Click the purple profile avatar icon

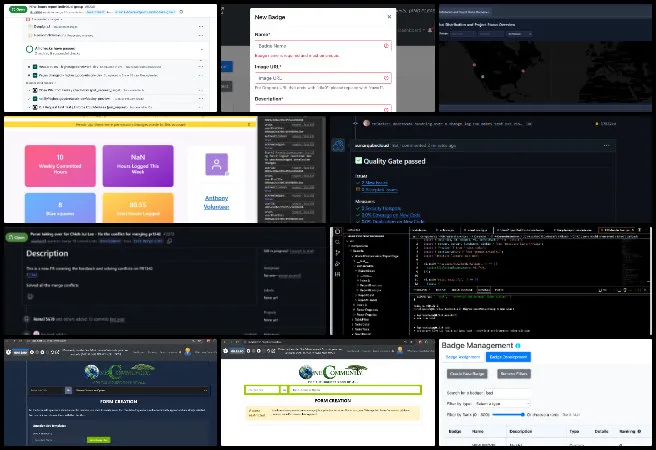tap(216, 164)
